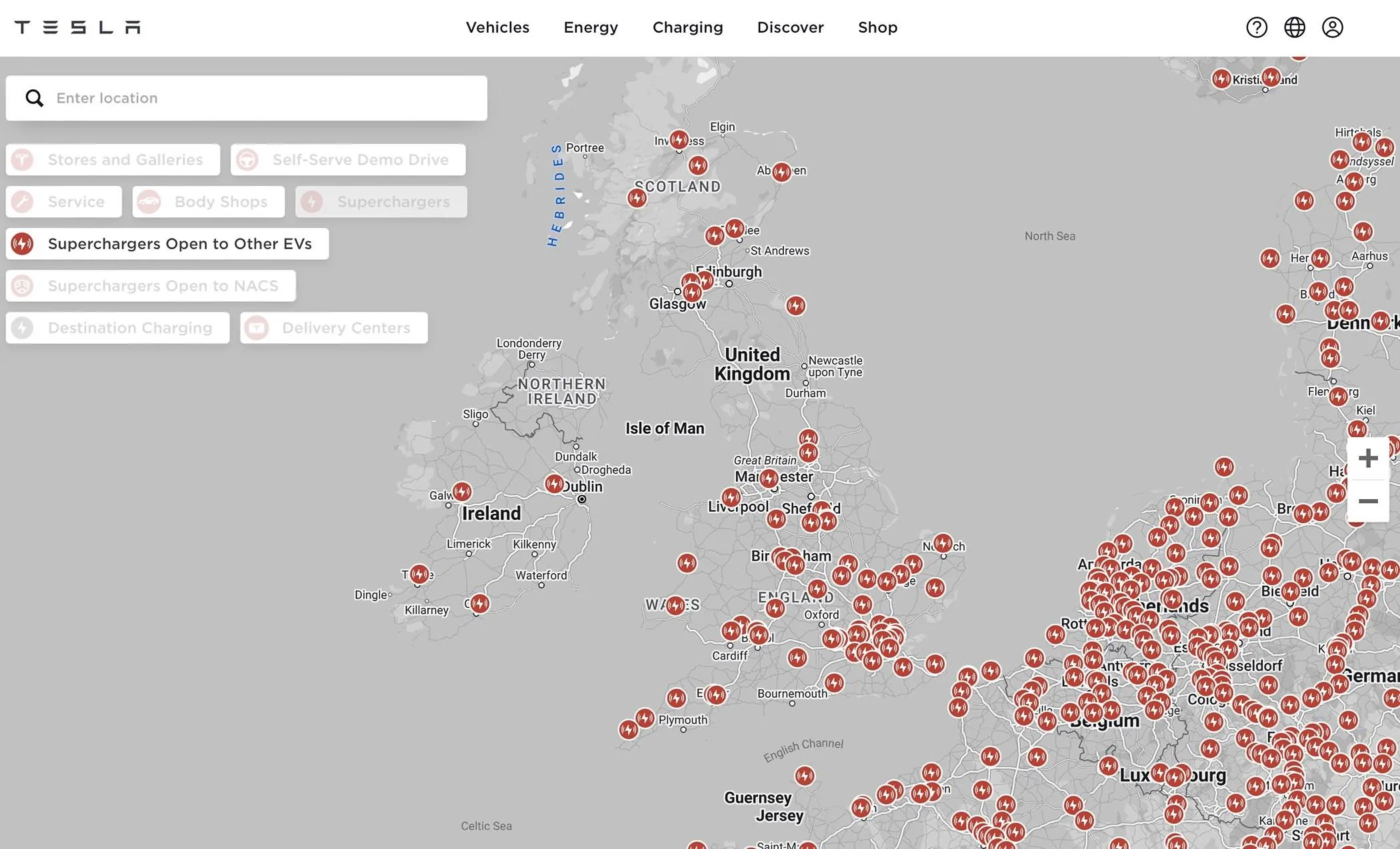Open the Shop menu
The image size is (1400, 849).
click(877, 27)
